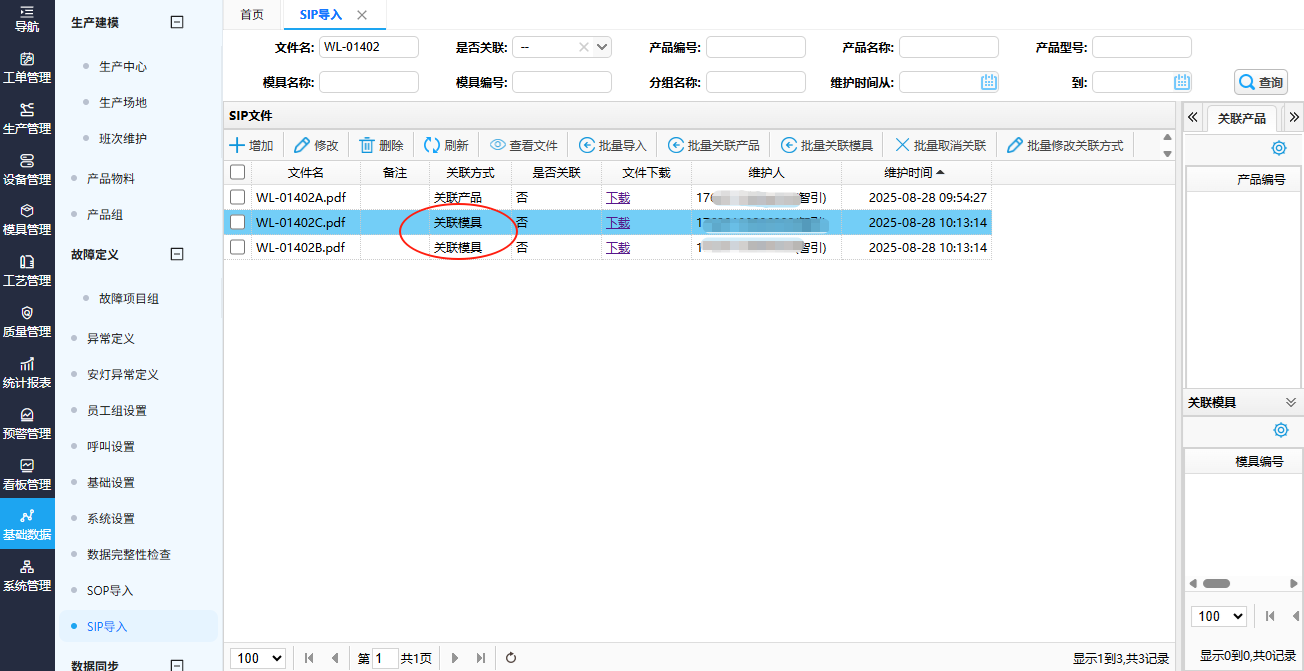Click the 查询 search button

click(x=1260, y=82)
